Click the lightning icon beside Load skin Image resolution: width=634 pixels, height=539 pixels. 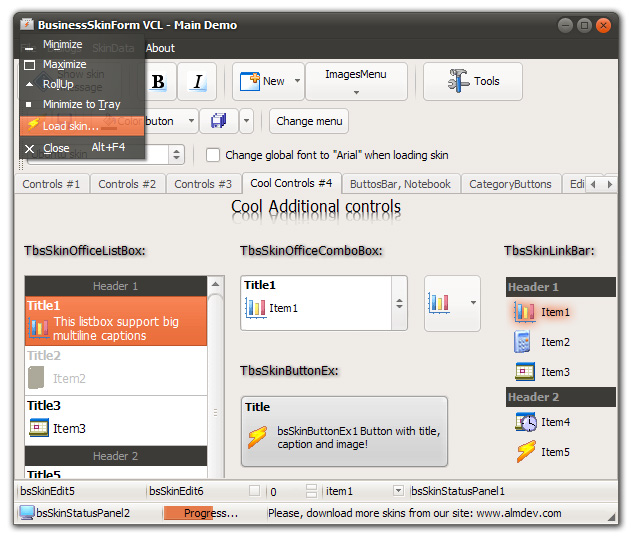point(33,125)
